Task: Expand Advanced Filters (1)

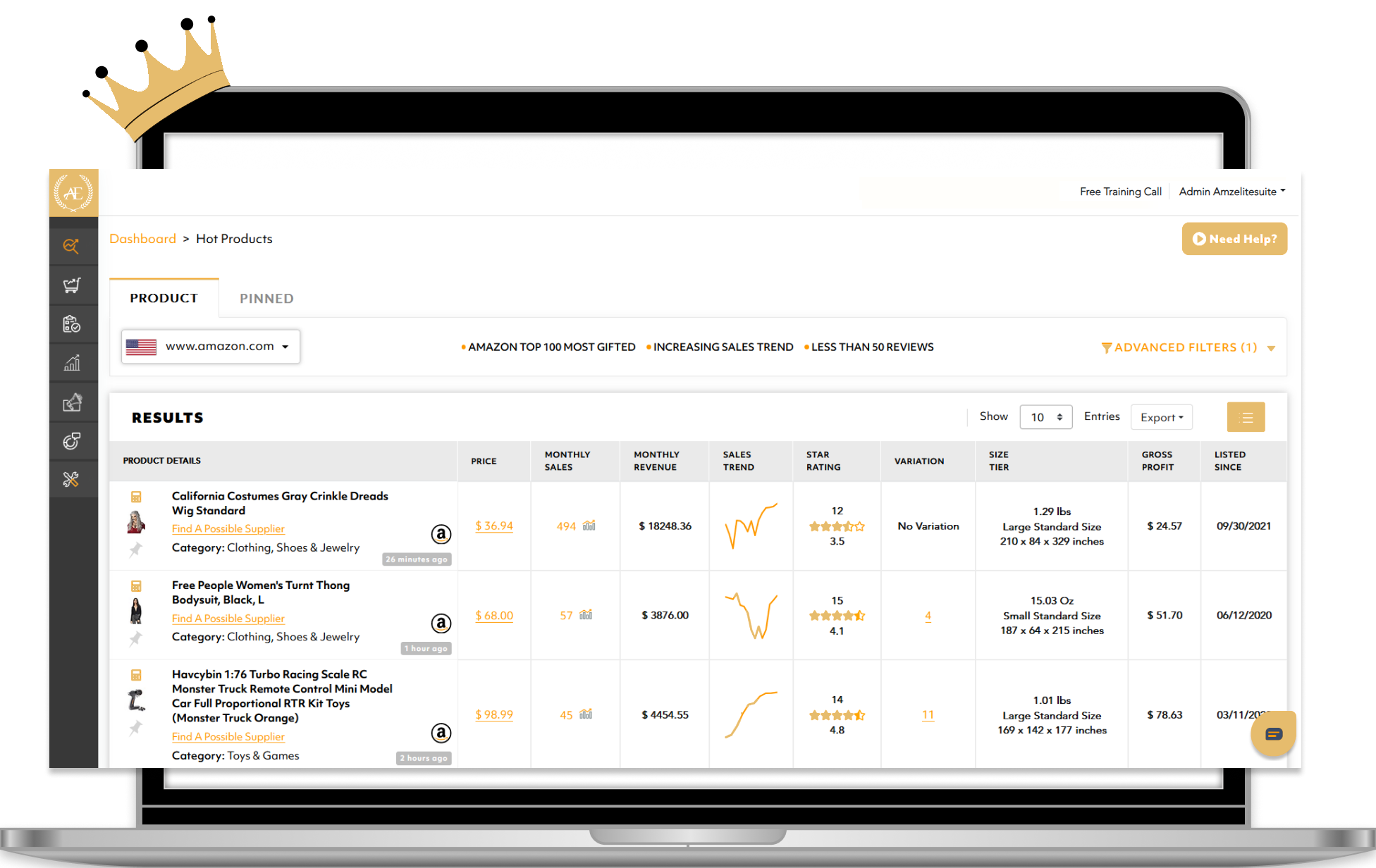Action: coord(1188,347)
